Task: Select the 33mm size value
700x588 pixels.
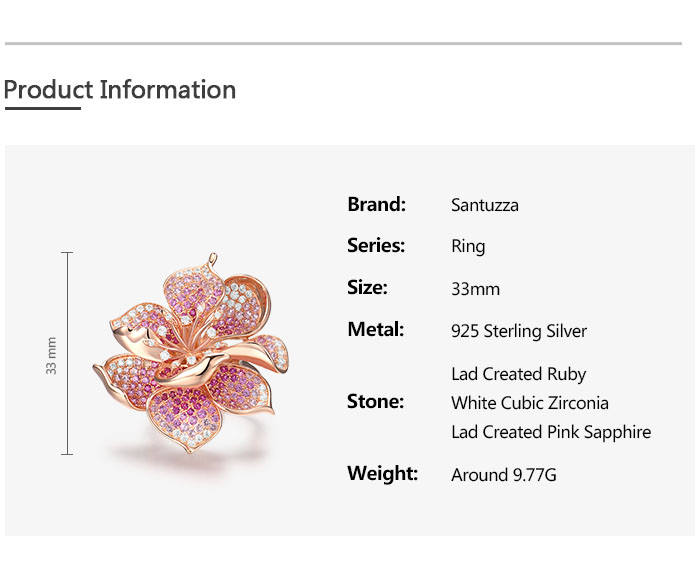Action: (475, 289)
